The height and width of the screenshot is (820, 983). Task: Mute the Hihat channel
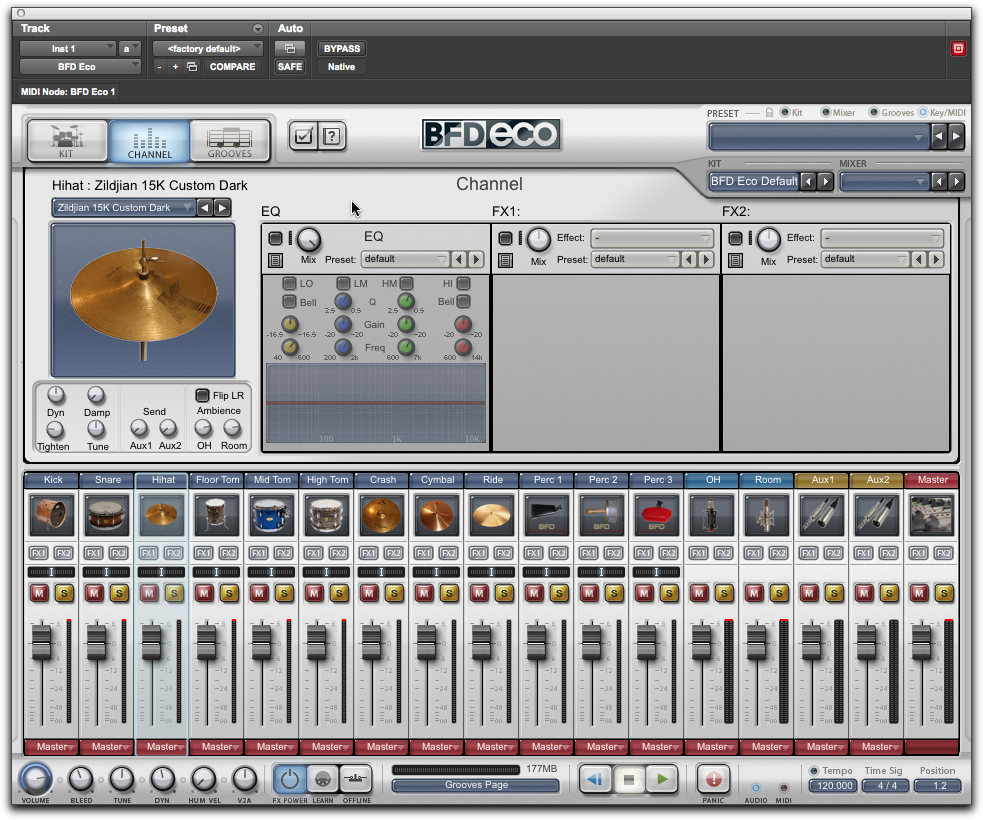click(x=148, y=592)
